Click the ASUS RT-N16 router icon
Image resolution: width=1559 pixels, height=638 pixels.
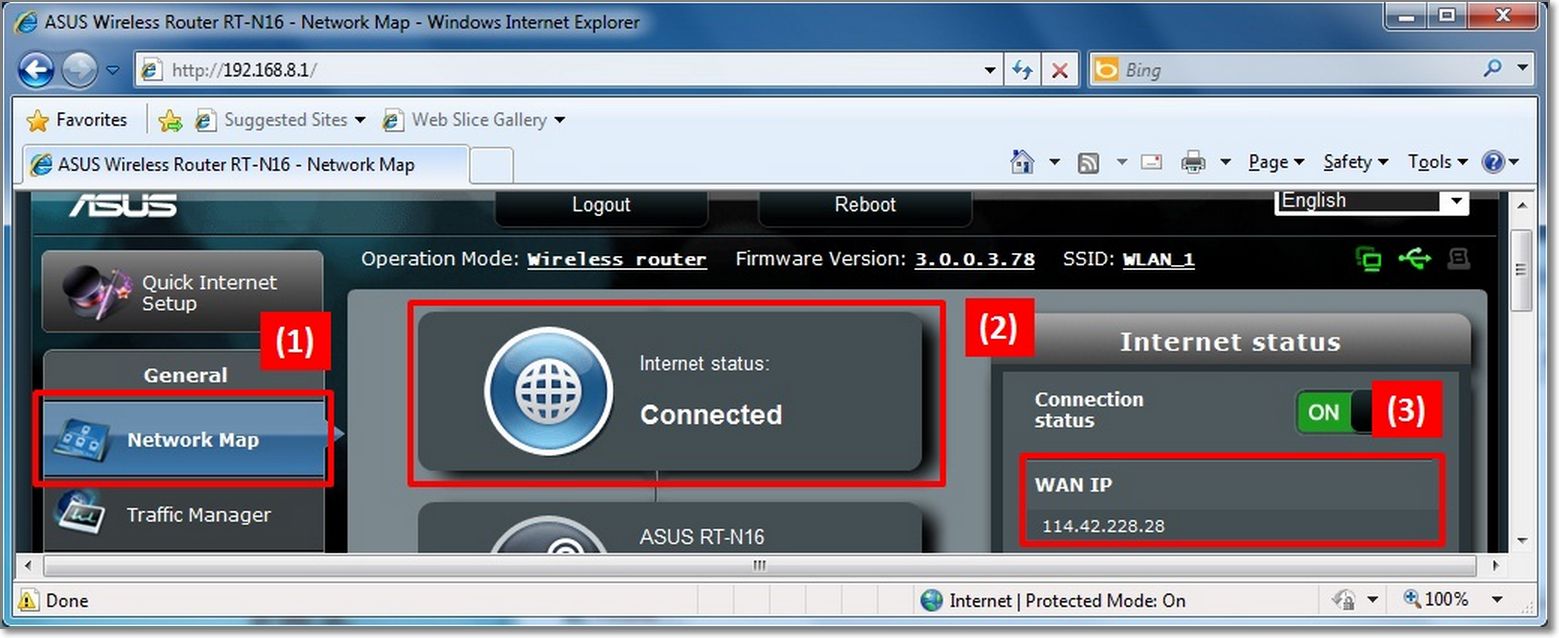tap(548, 534)
